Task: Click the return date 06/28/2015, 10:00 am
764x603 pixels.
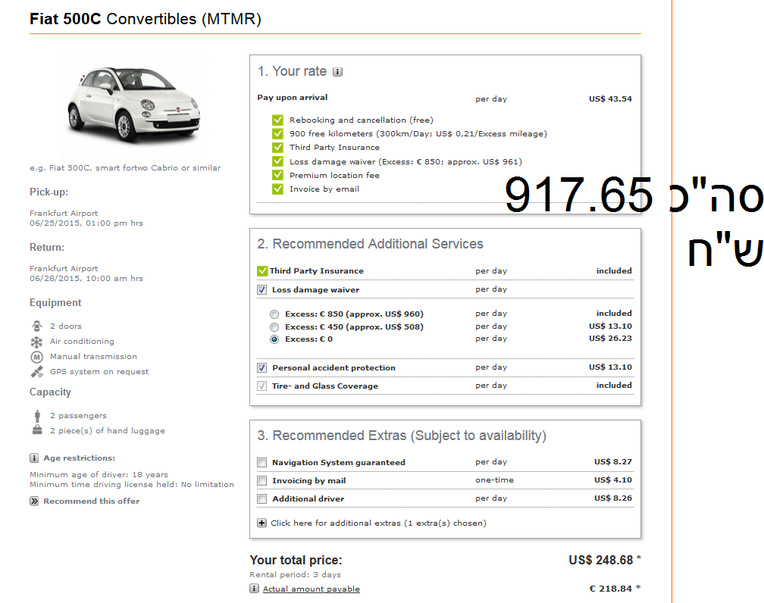Action: point(86,278)
